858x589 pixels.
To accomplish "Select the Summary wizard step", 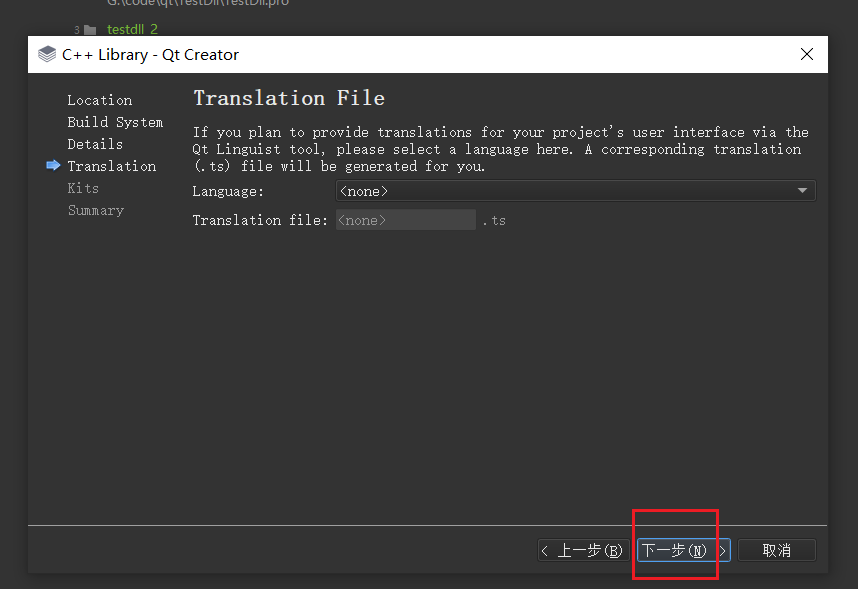I will (x=96, y=210).
